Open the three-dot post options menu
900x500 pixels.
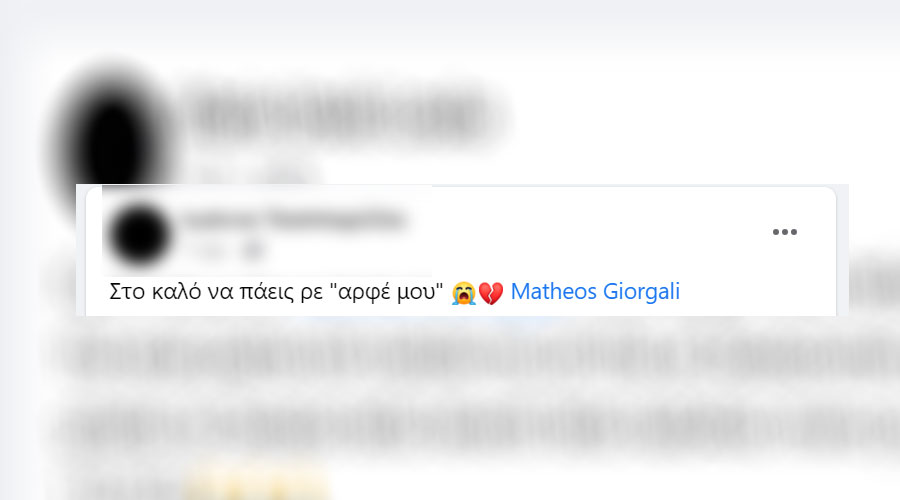coord(784,232)
